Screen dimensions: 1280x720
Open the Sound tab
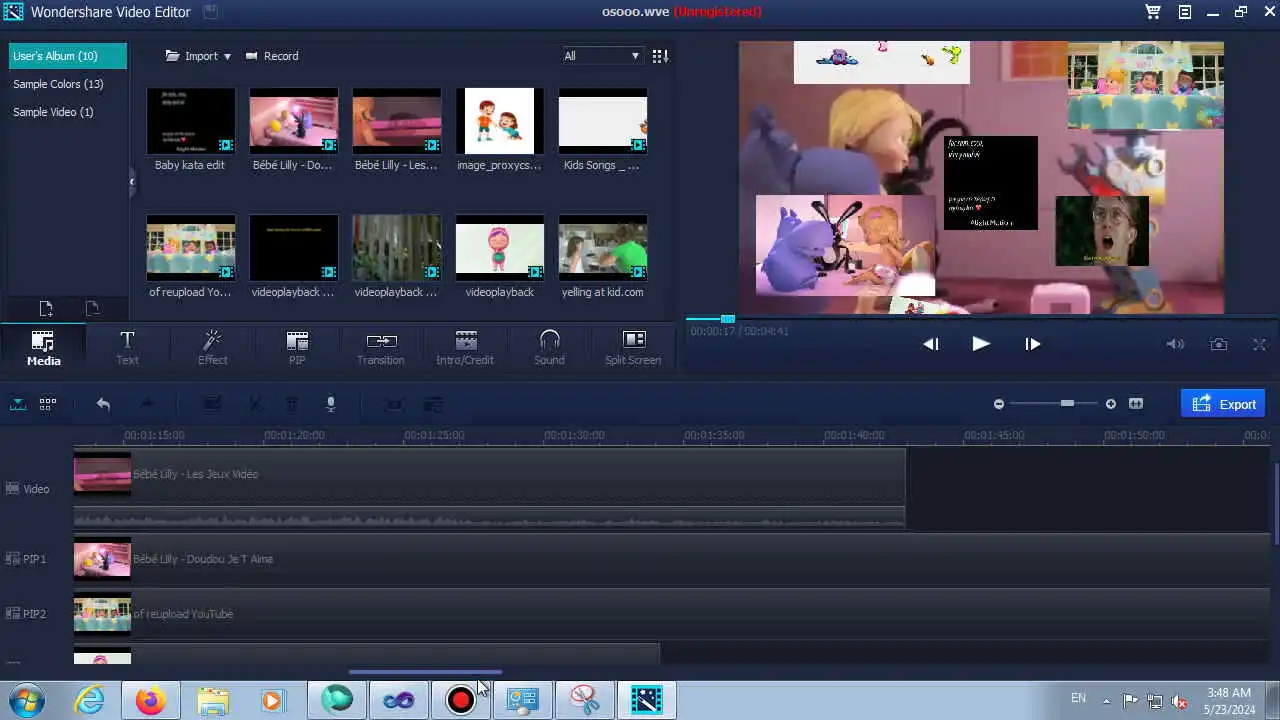(549, 347)
